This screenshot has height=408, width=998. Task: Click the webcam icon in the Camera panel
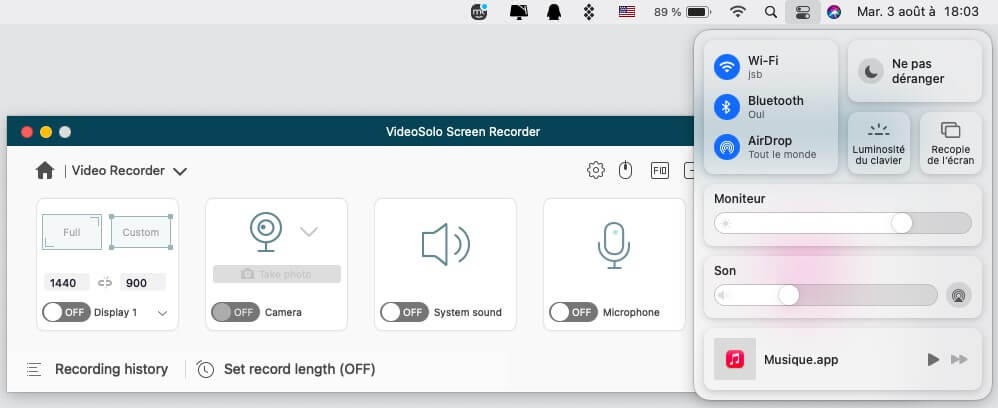coord(264,232)
